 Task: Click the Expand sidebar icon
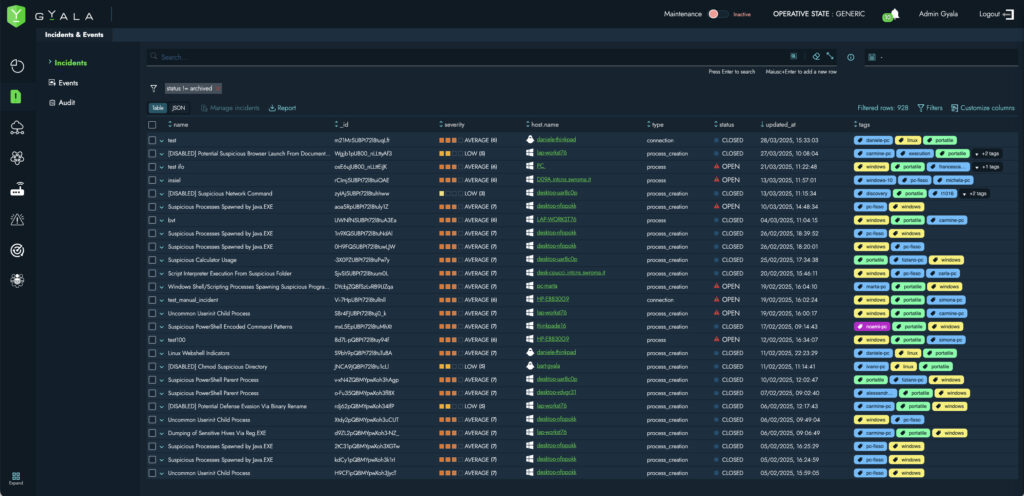pos(17,478)
